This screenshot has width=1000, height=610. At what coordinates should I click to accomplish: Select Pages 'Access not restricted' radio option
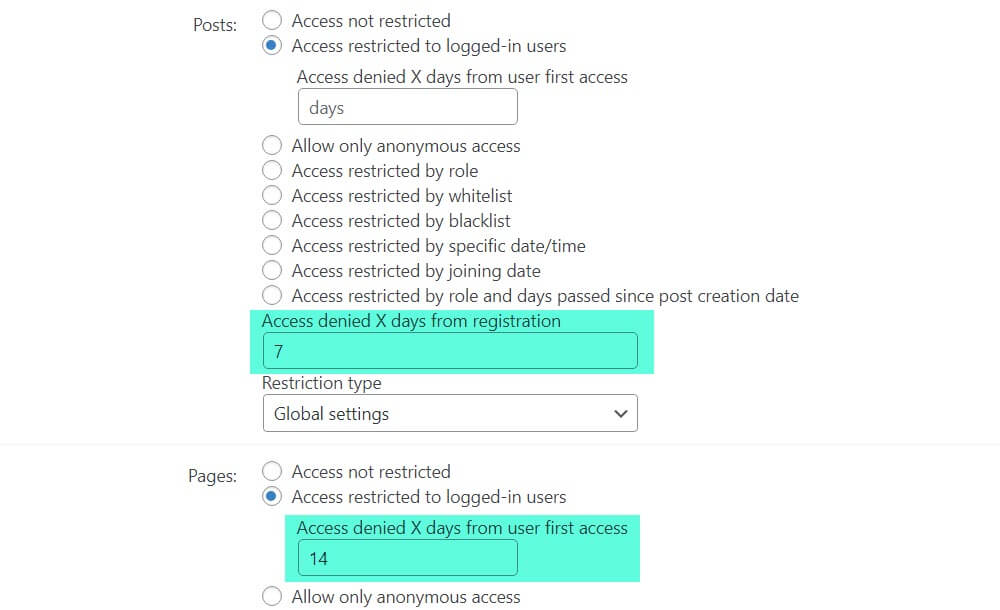coord(272,472)
